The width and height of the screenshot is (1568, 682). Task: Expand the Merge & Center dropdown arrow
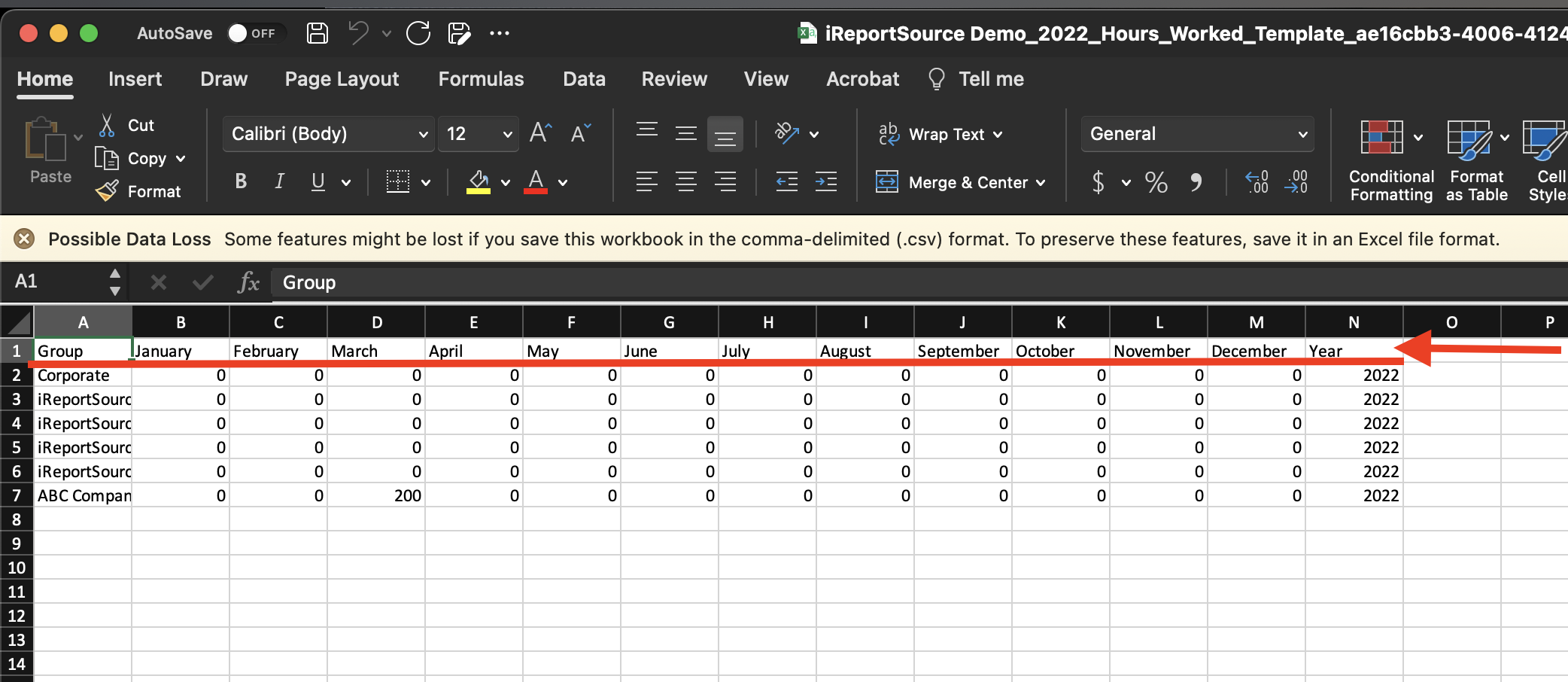point(1041,183)
